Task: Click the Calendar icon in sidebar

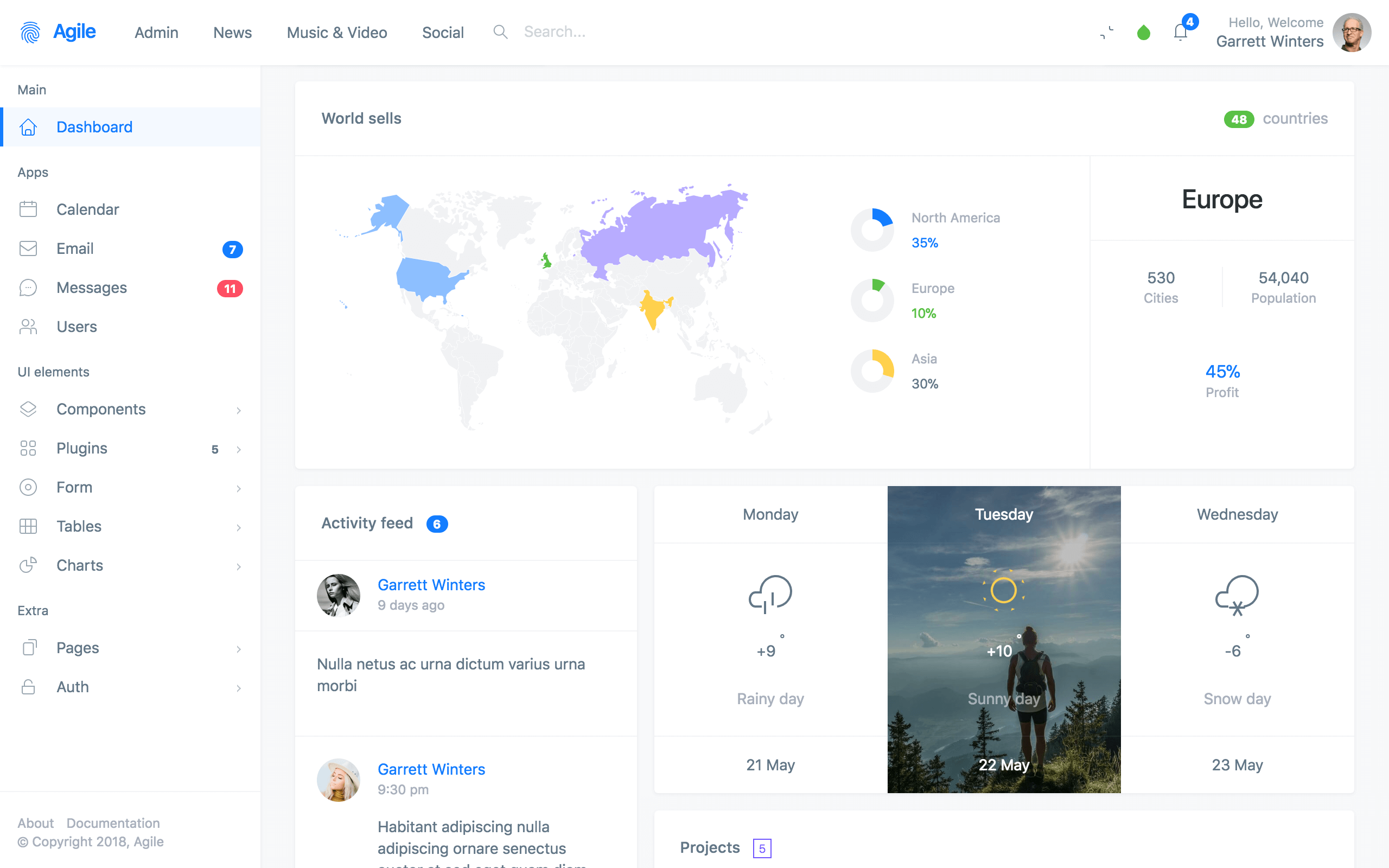Action: click(x=28, y=209)
